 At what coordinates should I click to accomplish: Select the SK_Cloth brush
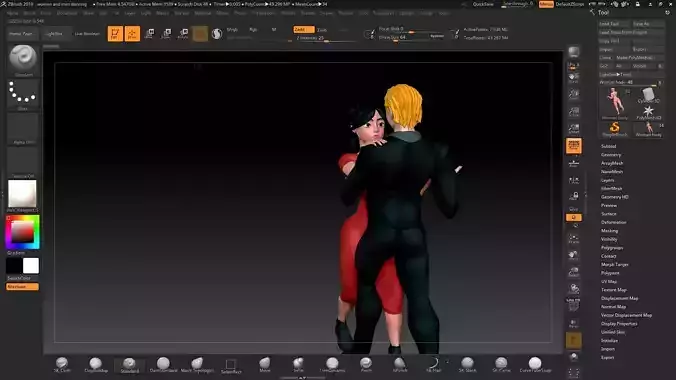62,365
